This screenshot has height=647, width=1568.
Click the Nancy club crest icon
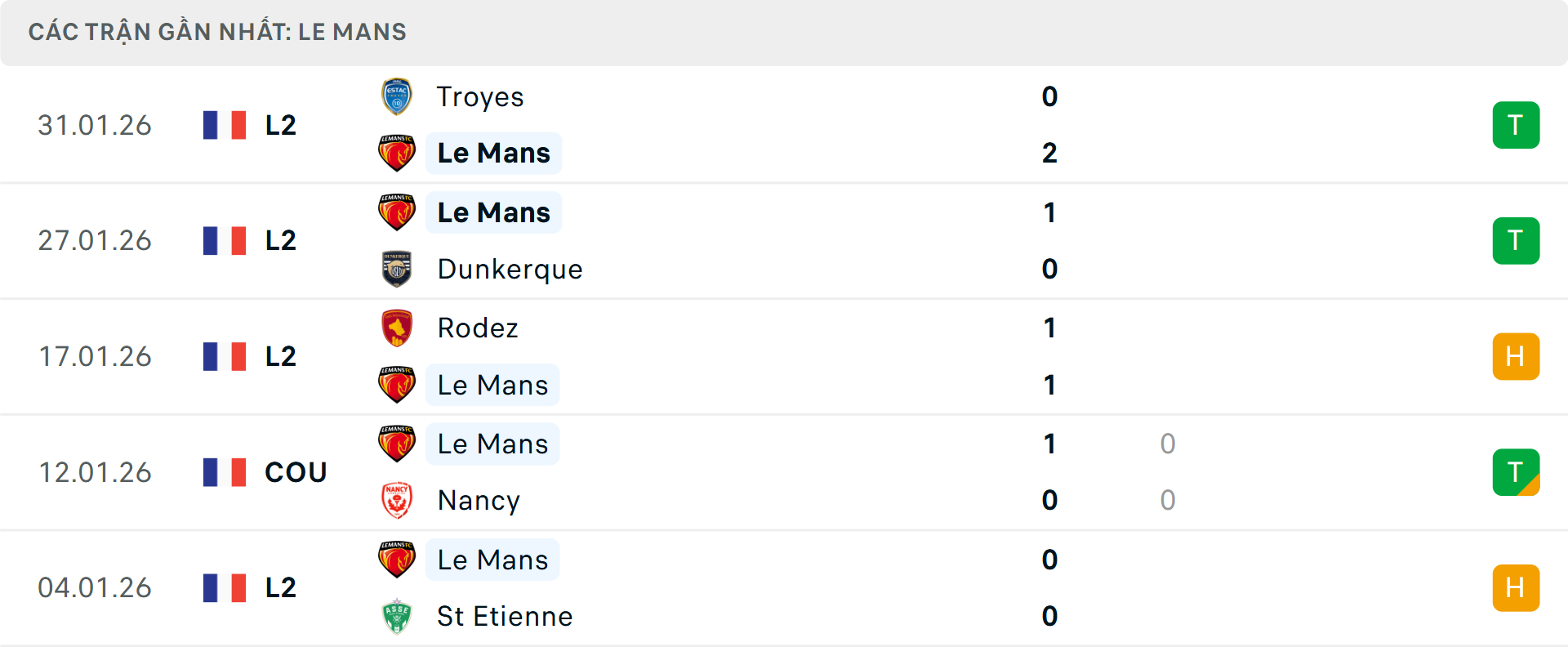(x=397, y=500)
